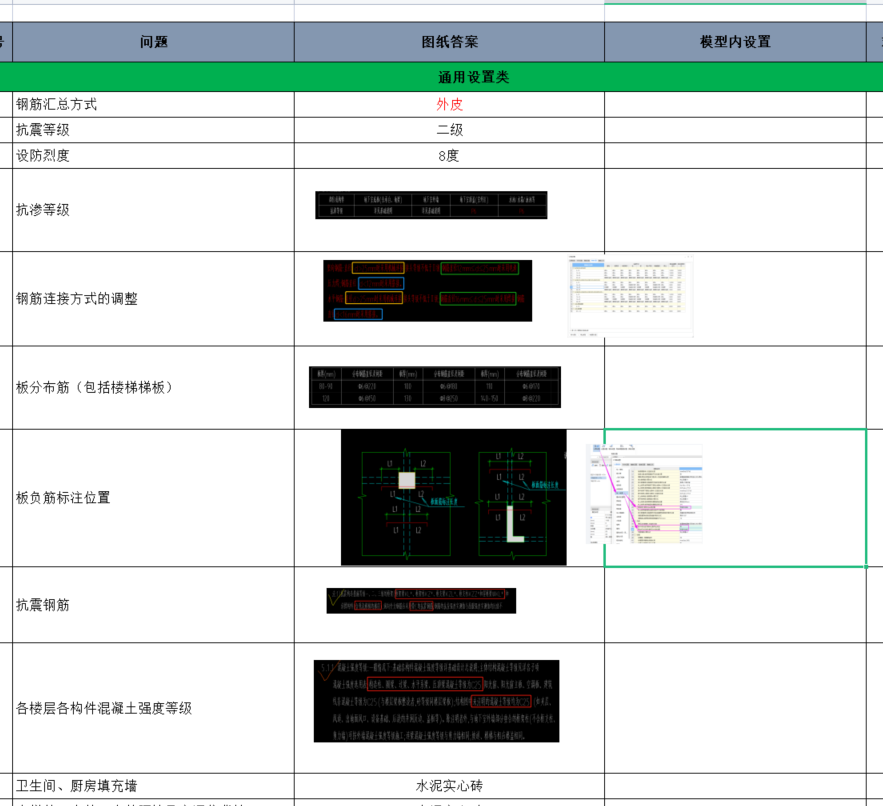Select the 抗渗等级 table image
The width and height of the screenshot is (883, 806).
tap(432, 205)
